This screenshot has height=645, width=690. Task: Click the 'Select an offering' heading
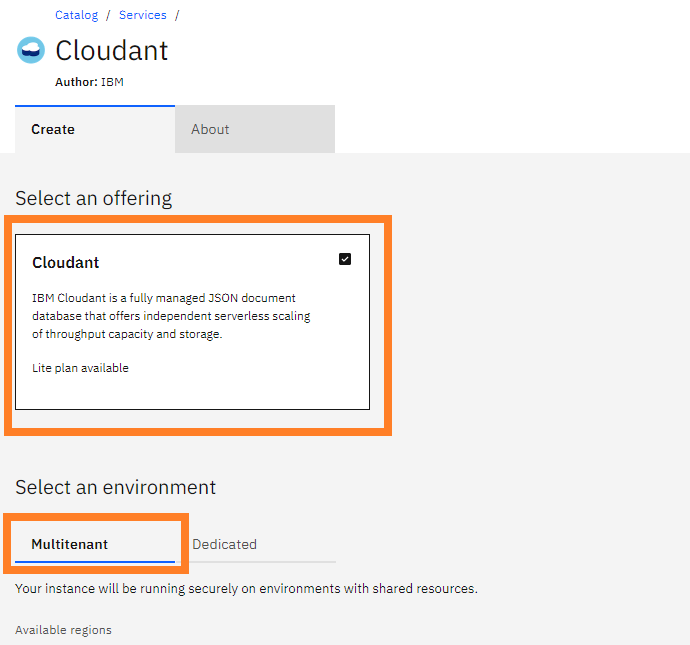click(94, 198)
